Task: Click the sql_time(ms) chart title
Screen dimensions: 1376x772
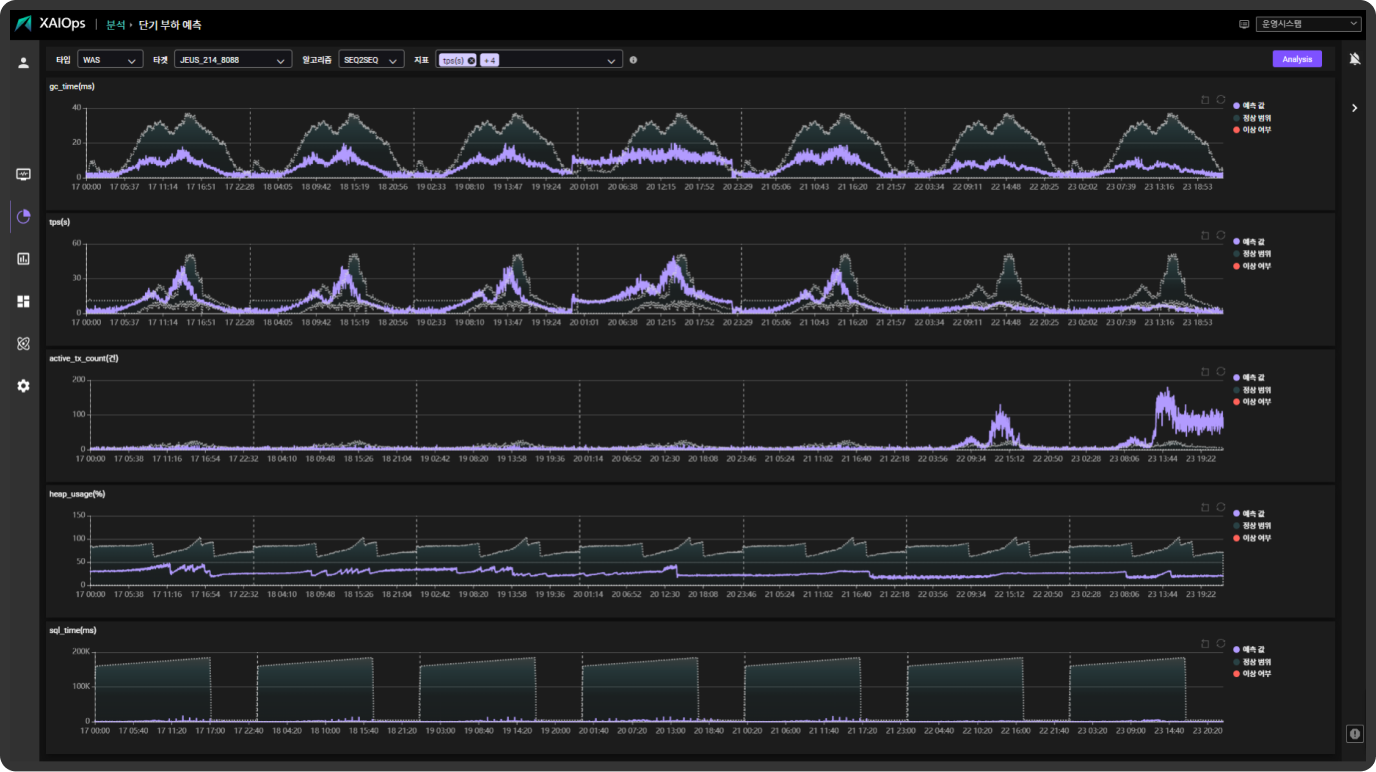Action: [73, 630]
